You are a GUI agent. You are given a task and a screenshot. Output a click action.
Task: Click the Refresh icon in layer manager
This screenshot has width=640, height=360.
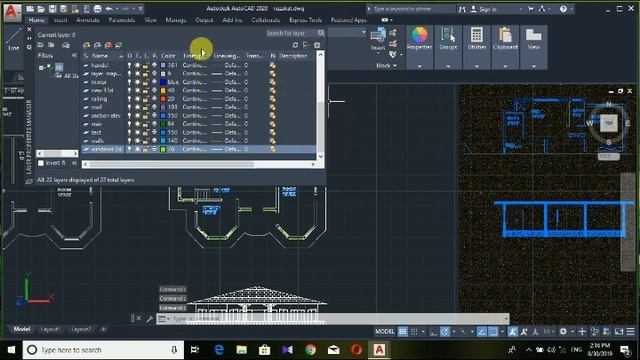pos(295,45)
